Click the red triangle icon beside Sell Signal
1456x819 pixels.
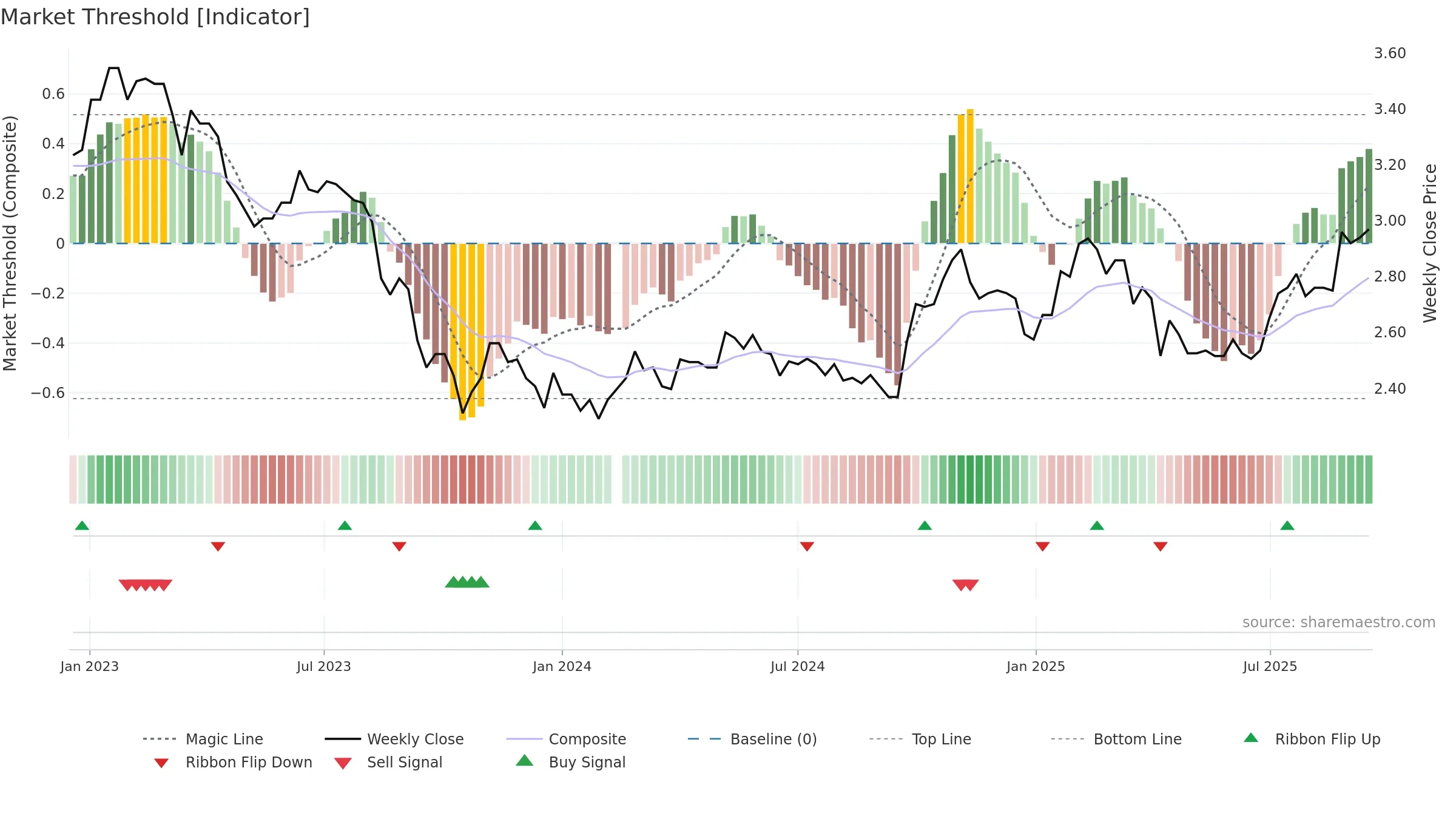tap(343, 763)
